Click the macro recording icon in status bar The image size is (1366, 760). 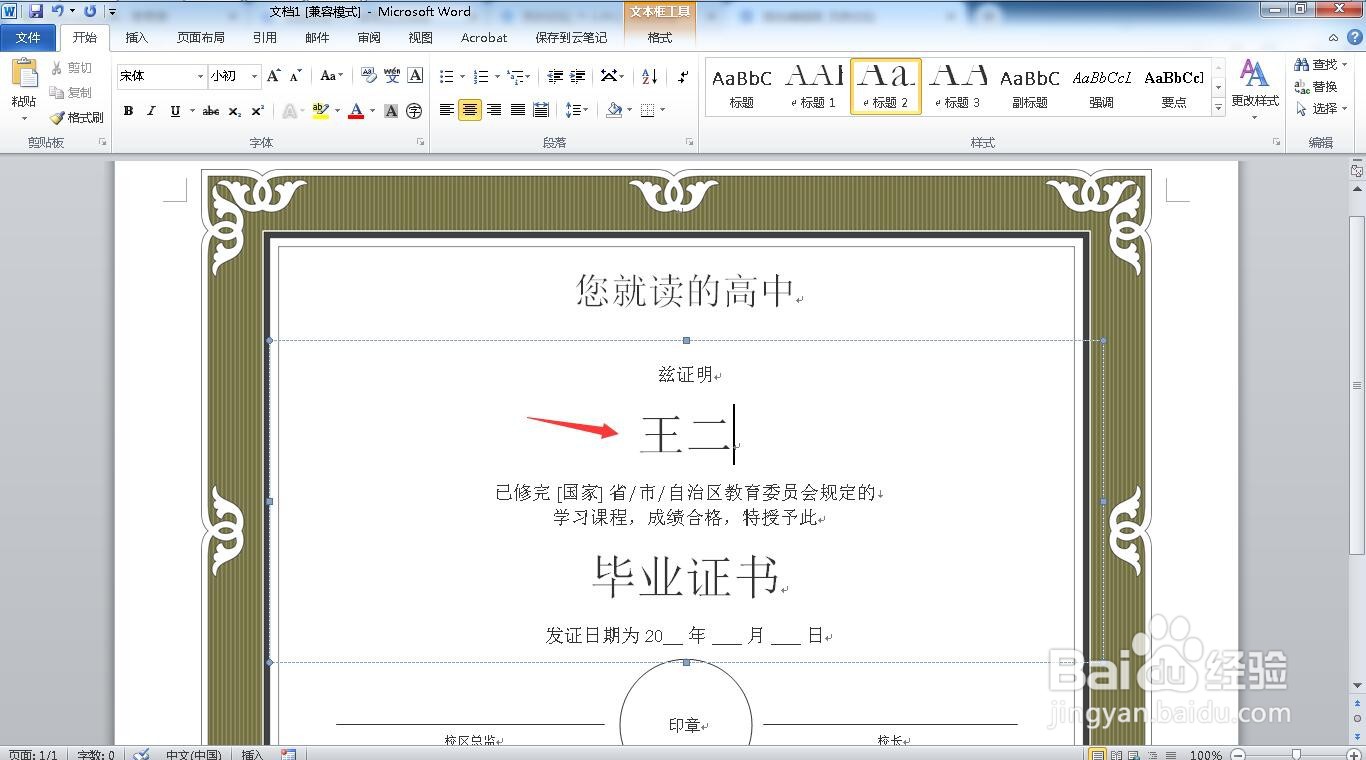tap(288, 754)
